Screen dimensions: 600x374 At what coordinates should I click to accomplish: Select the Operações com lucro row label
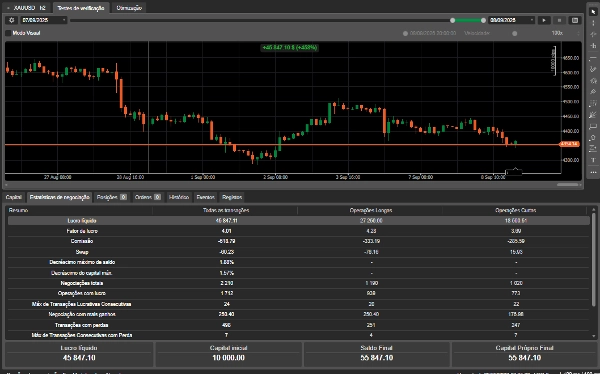point(82,293)
